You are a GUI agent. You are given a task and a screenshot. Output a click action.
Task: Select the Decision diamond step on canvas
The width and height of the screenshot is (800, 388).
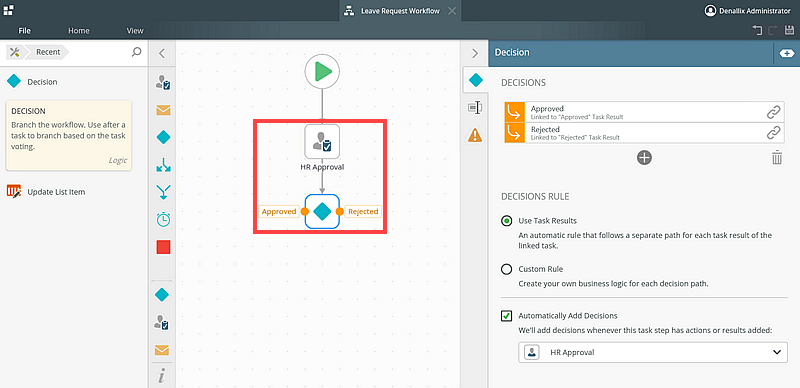pos(322,211)
